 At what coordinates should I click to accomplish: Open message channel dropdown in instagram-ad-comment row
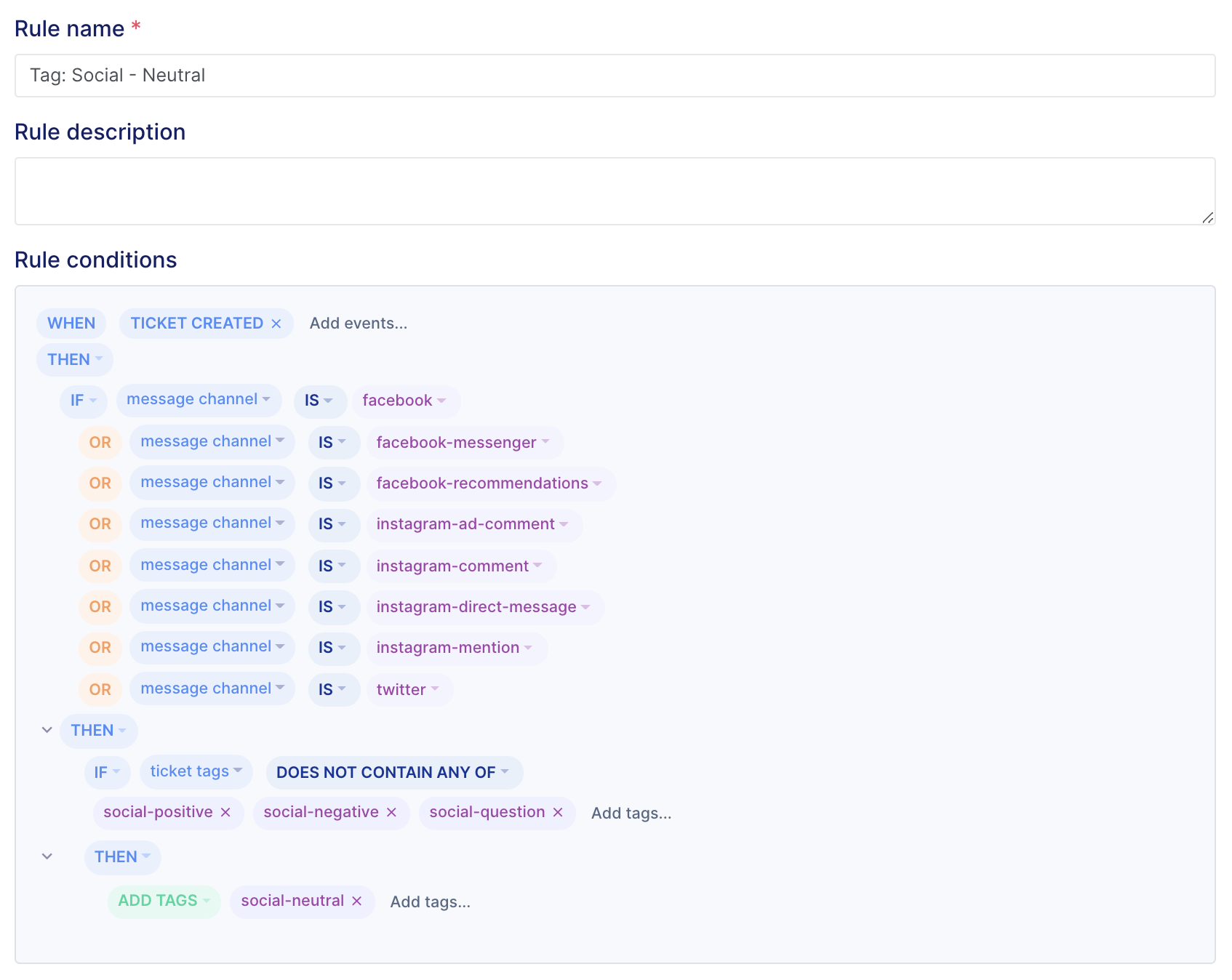pyautogui.click(x=212, y=523)
